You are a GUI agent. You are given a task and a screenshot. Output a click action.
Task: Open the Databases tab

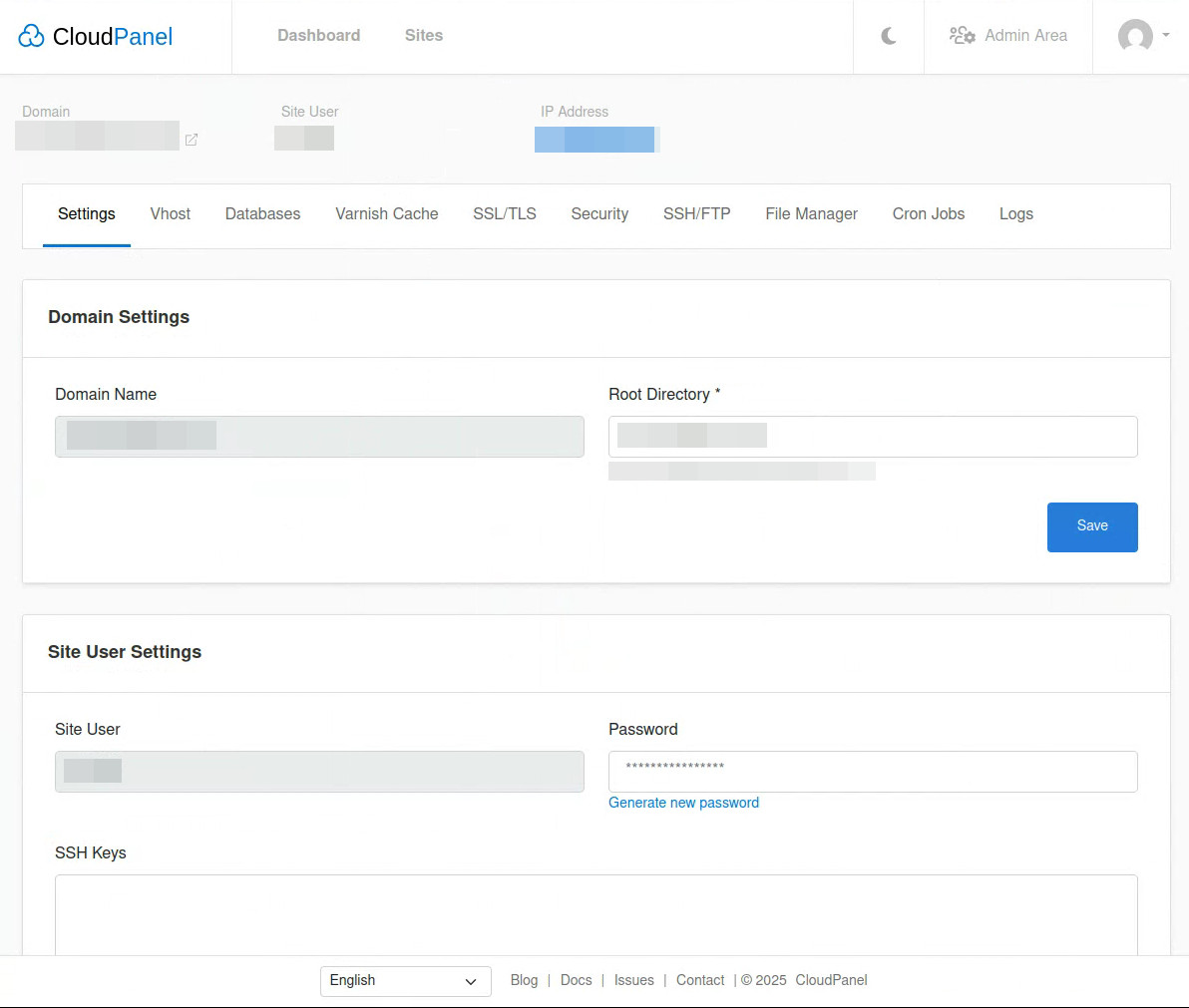(262, 213)
